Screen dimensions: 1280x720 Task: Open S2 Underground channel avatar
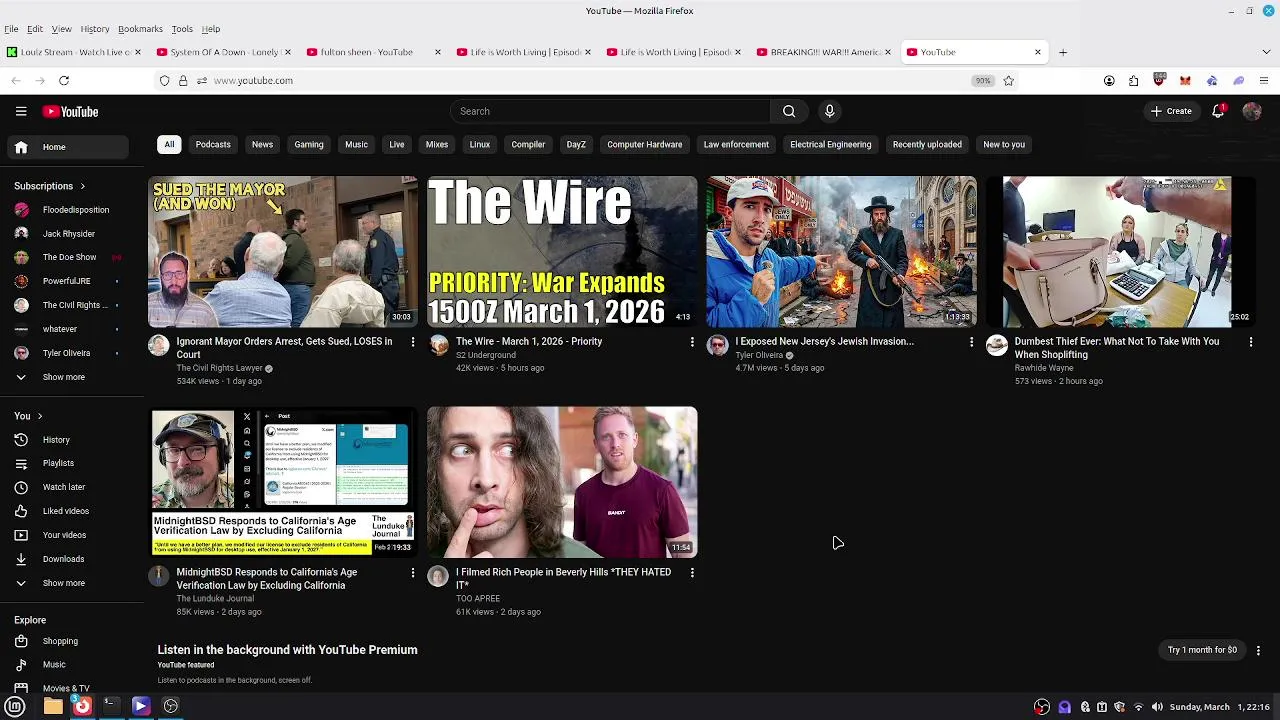pos(438,345)
